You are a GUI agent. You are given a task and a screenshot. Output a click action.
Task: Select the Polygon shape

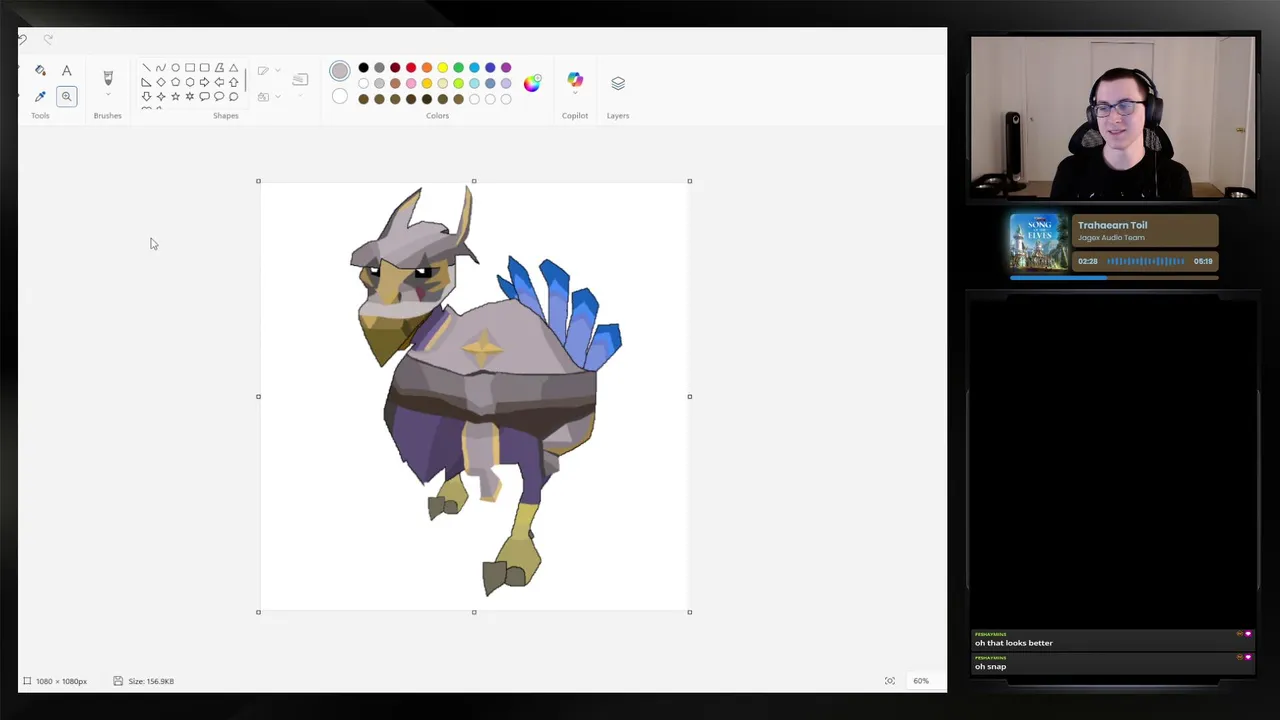[219, 68]
